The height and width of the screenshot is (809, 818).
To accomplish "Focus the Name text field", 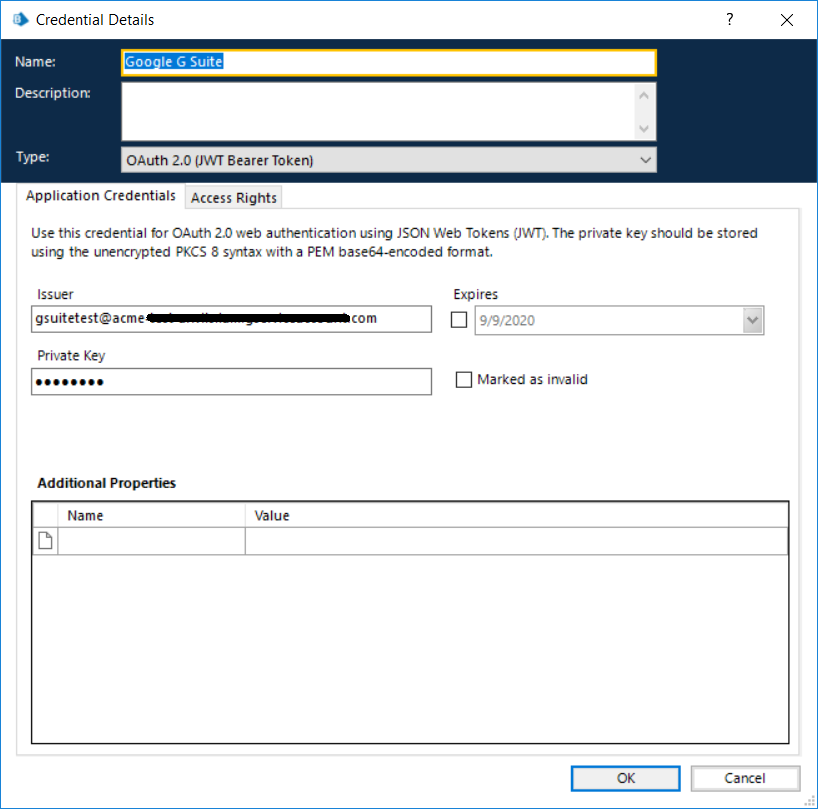I will [388, 62].
